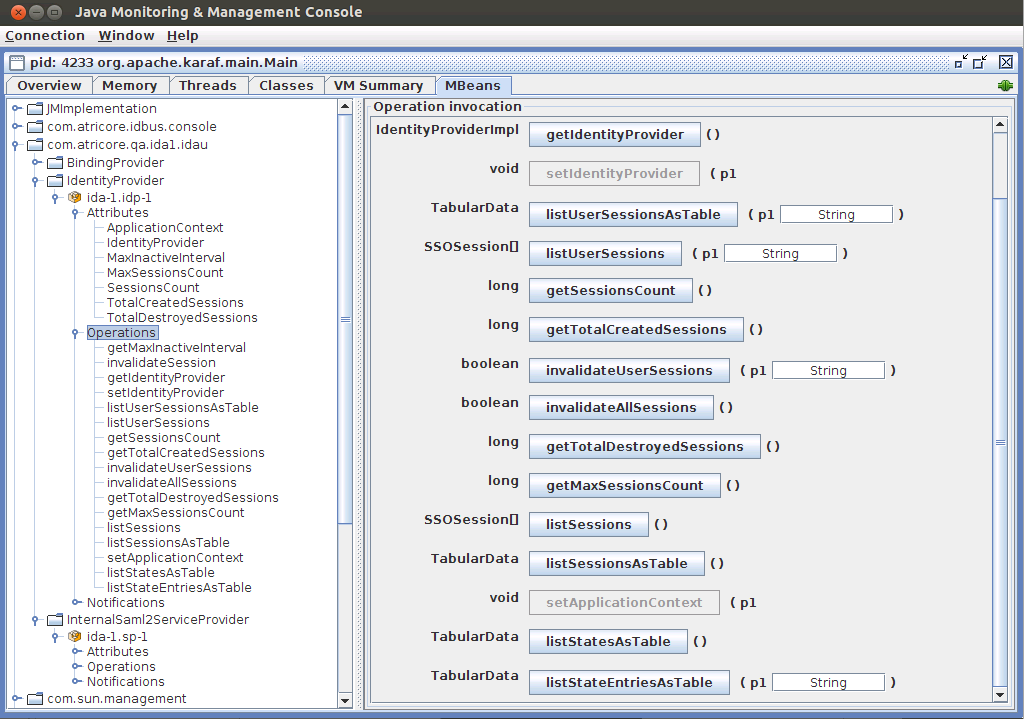Focus the p1 field for listUserSessions
This screenshot has height=719, width=1024.
780,253
